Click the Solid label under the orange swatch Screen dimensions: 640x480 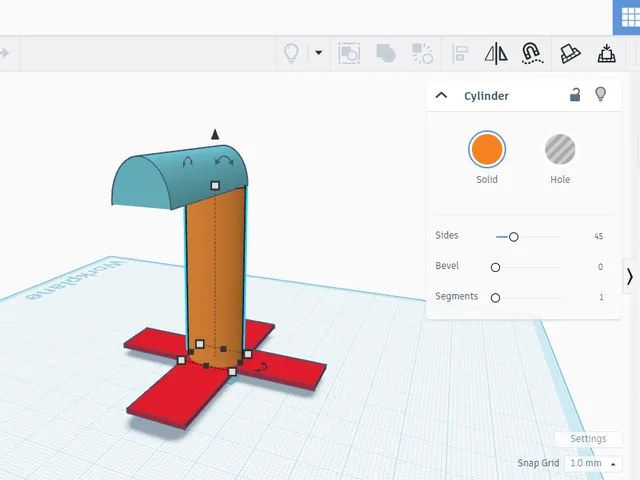pyautogui.click(x=487, y=180)
